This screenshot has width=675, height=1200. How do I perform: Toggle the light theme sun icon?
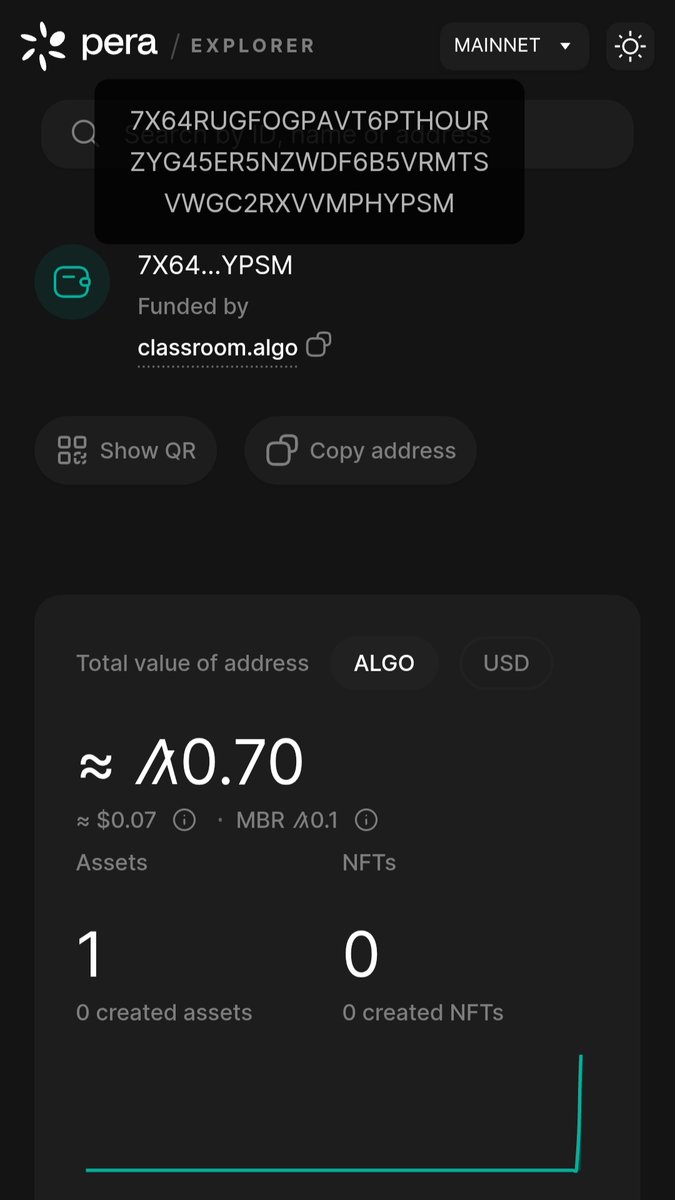[x=630, y=46]
